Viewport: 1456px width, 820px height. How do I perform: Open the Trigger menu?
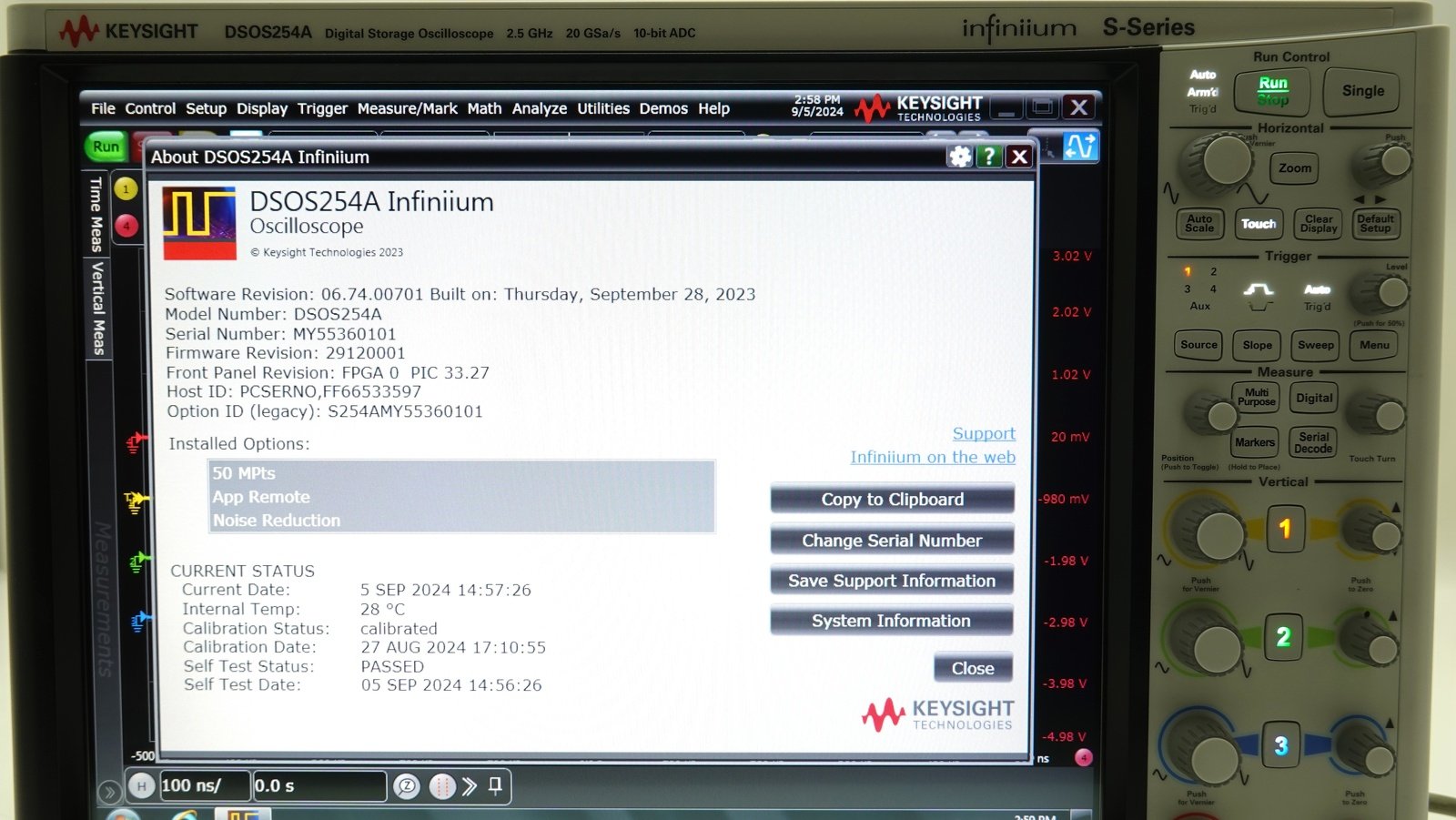[x=322, y=108]
